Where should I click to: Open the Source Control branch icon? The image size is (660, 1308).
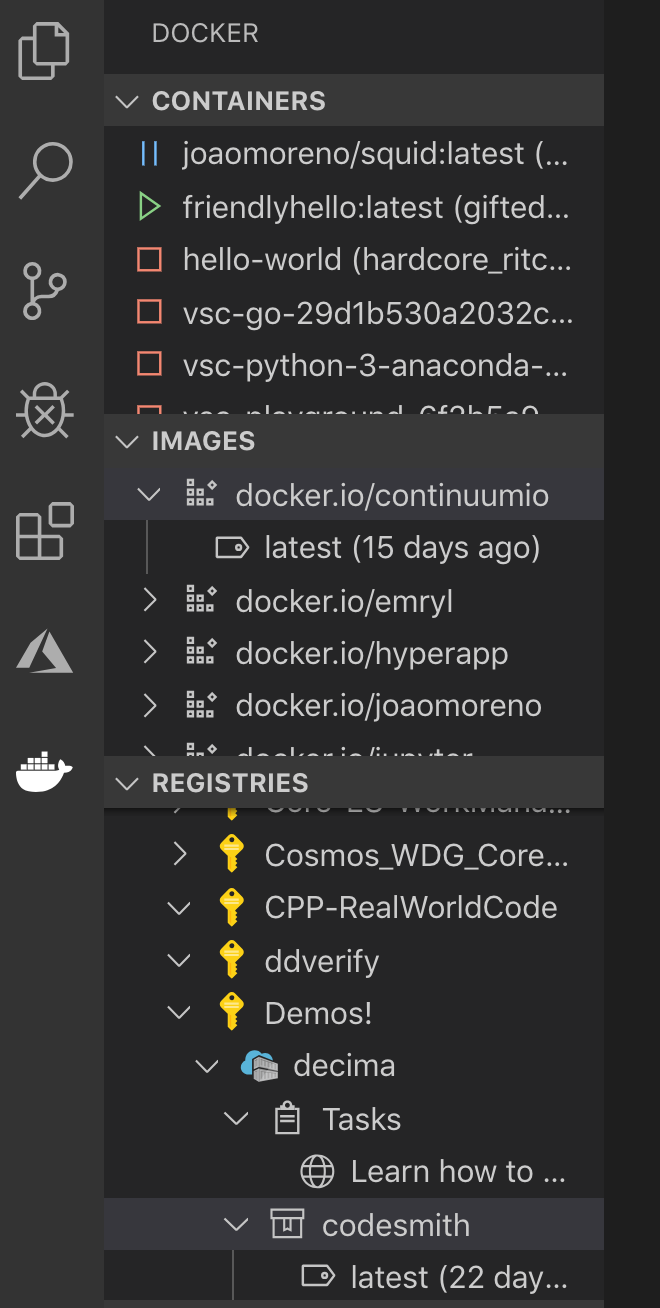point(45,291)
